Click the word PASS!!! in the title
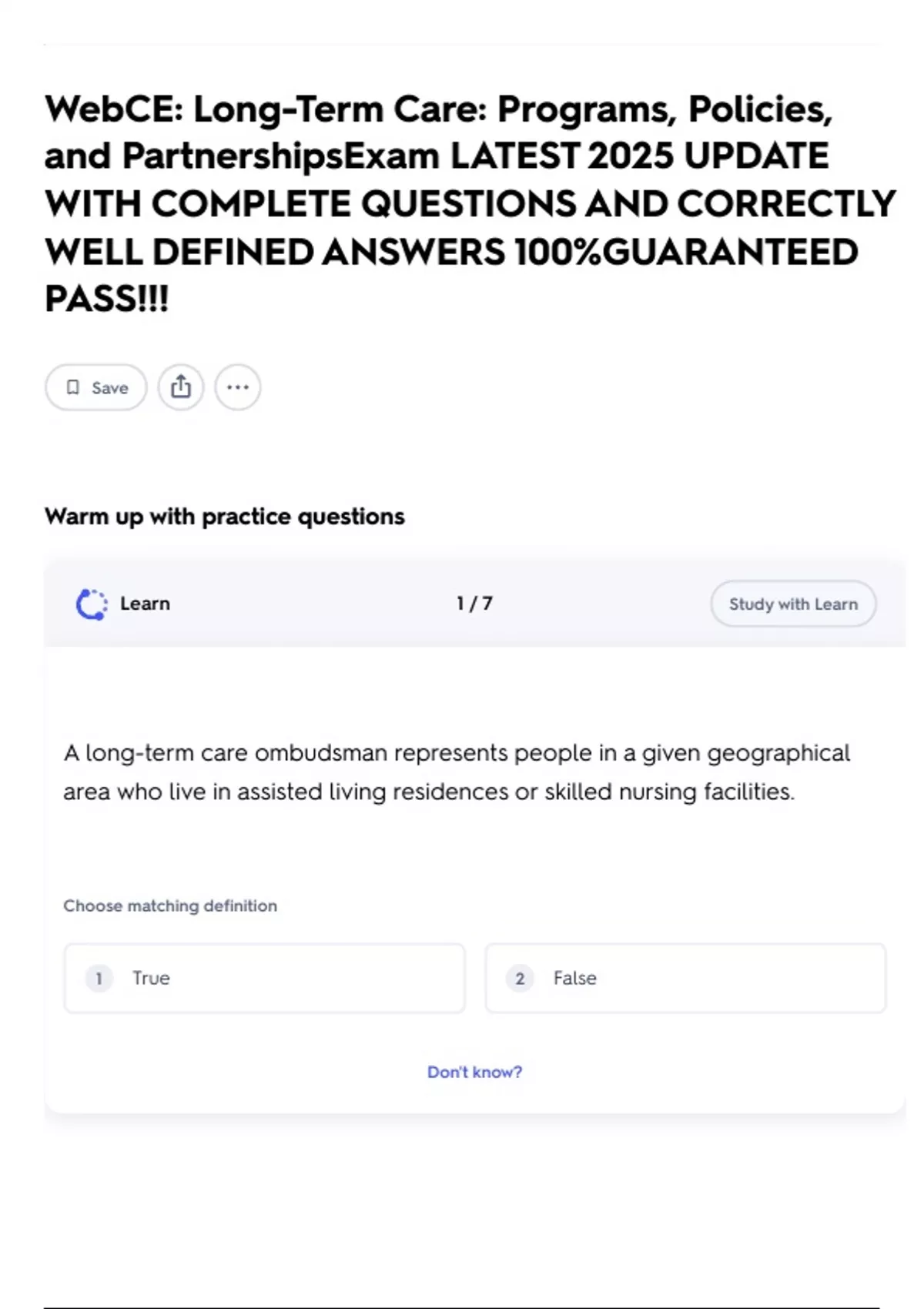Screen dimensions: 924x1309 (x=106, y=299)
